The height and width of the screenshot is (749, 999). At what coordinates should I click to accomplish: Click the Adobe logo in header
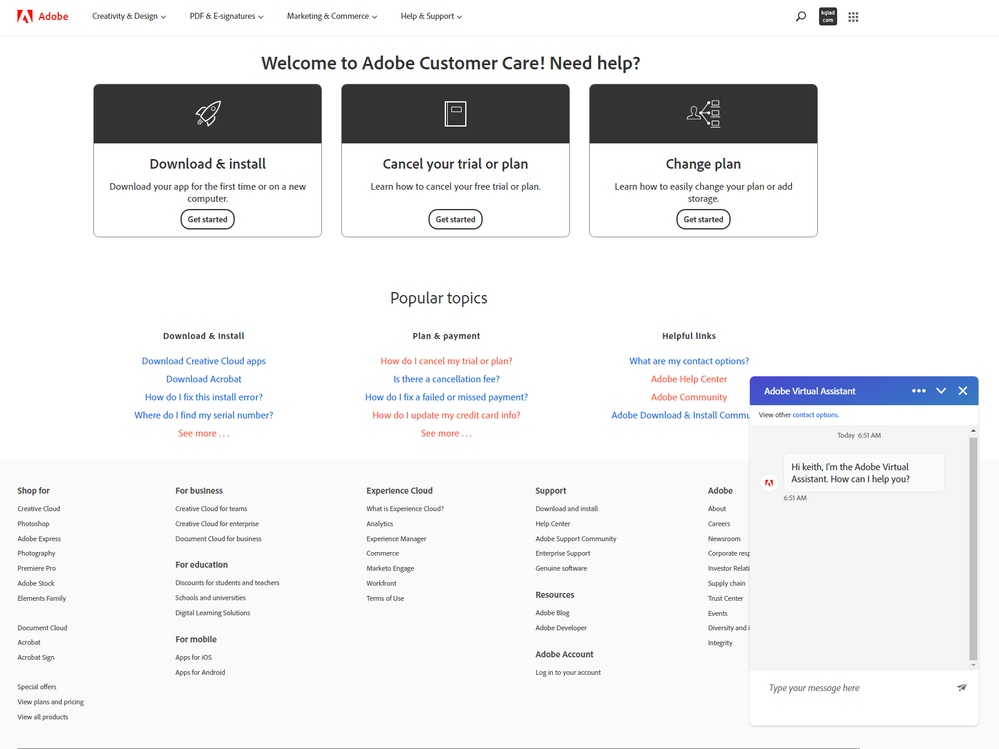click(x=42, y=17)
